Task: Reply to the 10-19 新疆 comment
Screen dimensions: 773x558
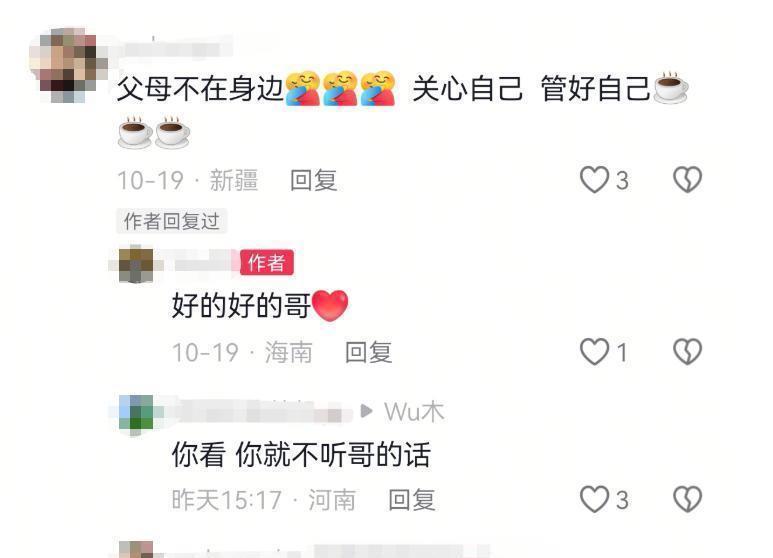Action: (314, 180)
